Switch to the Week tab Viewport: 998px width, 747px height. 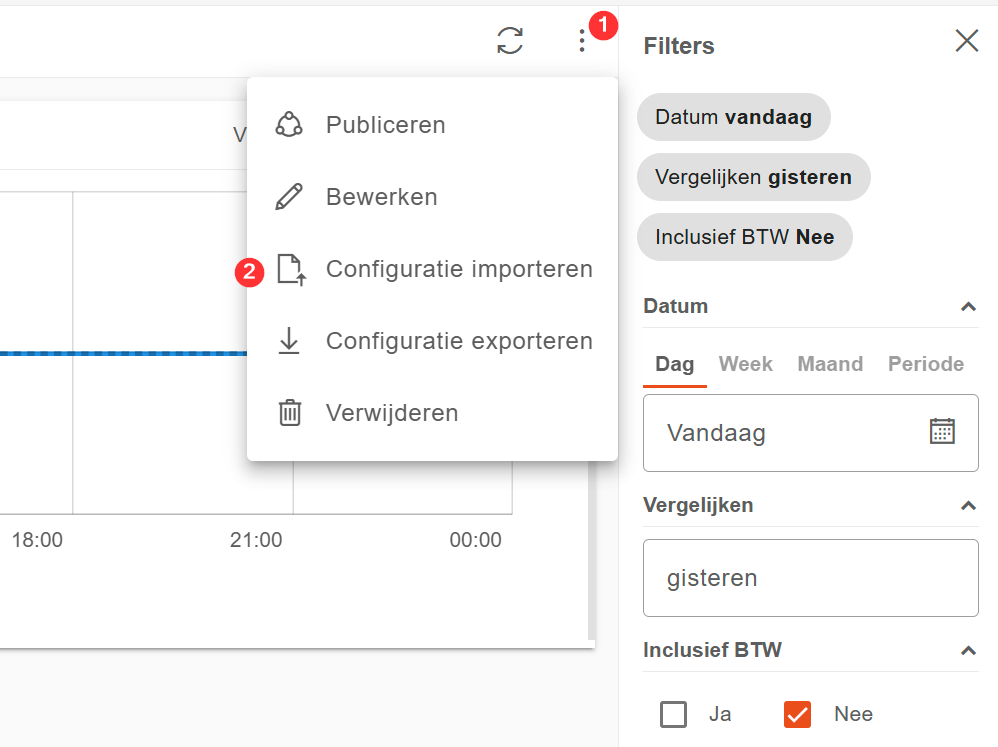click(x=745, y=364)
